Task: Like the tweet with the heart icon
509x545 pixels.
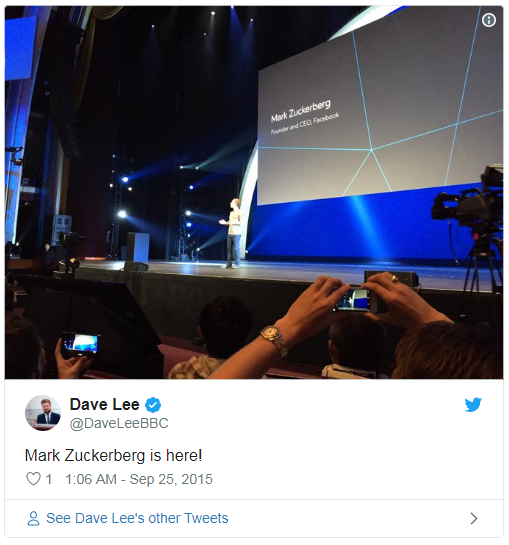Action: 33,479
